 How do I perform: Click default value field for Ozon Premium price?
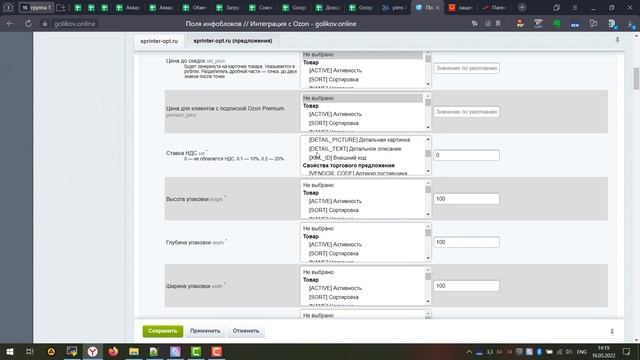click(x=466, y=112)
